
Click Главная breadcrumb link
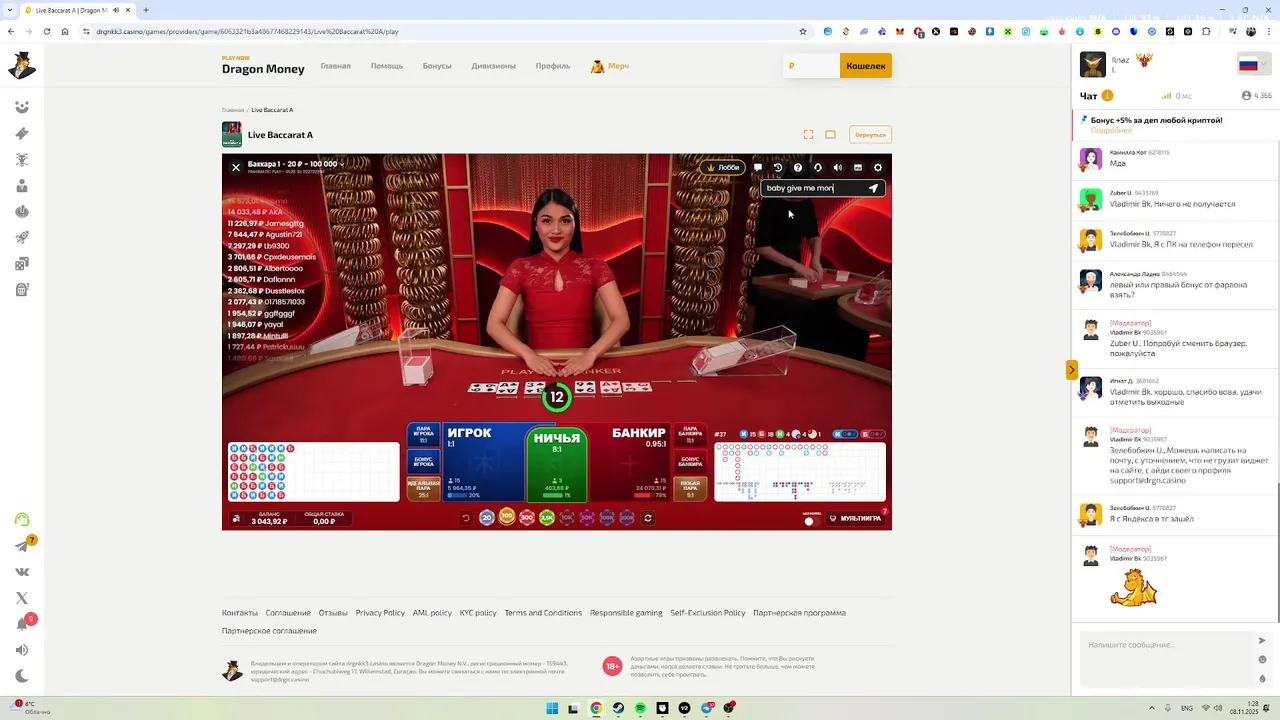click(x=233, y=110)
